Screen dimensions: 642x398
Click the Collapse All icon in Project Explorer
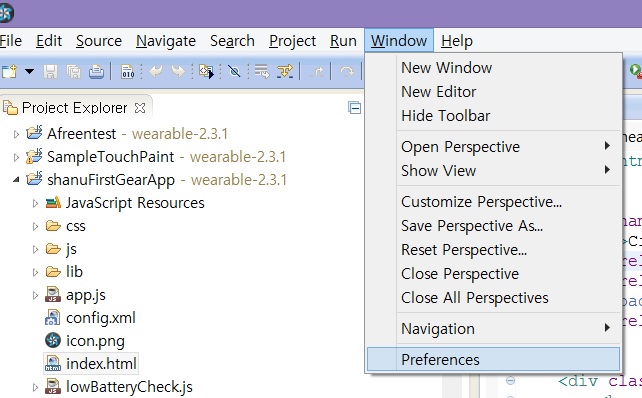(x=355, y=108)
